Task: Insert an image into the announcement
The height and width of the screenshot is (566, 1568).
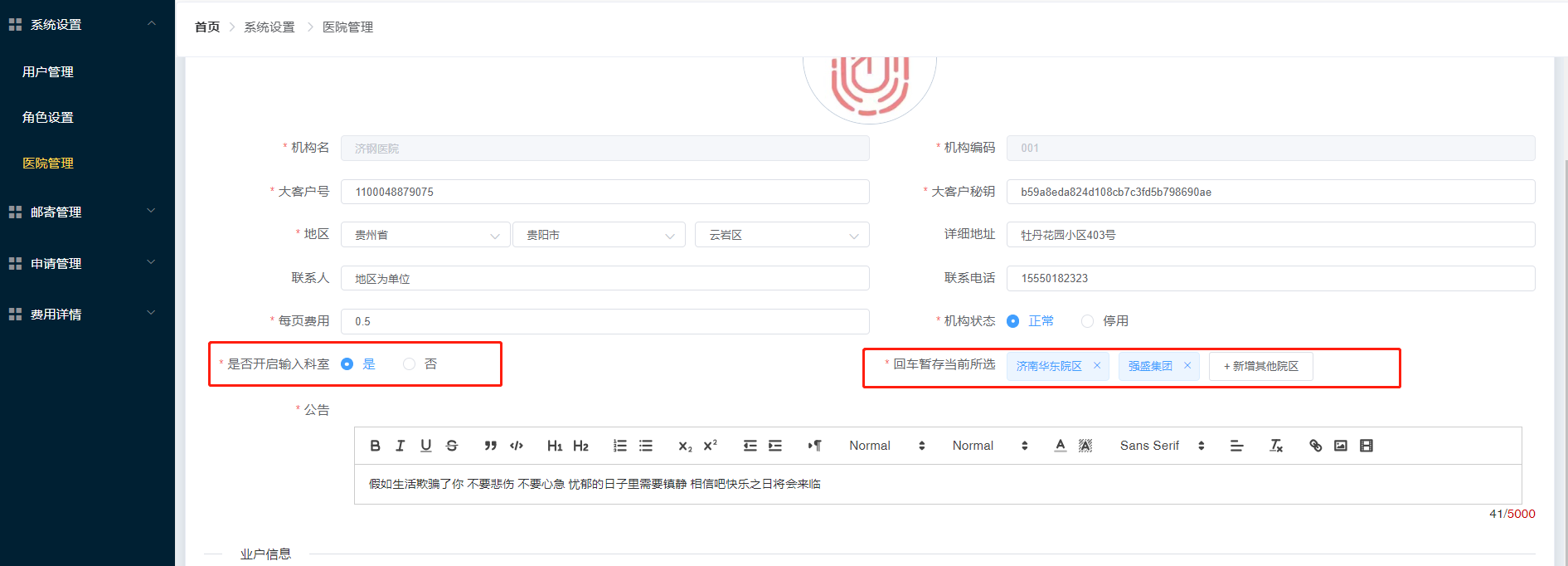Action: (x=1341, y=446)
